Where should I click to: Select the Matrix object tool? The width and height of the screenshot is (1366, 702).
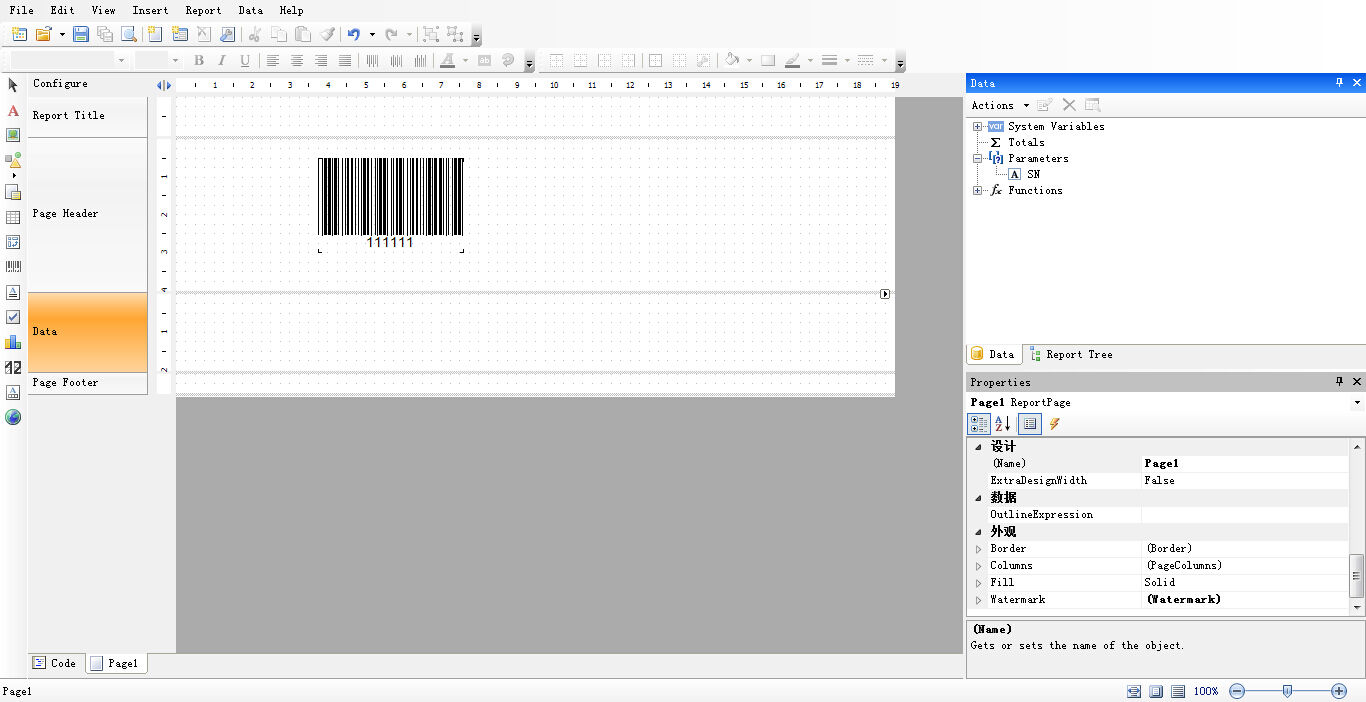tap(13, 242)
